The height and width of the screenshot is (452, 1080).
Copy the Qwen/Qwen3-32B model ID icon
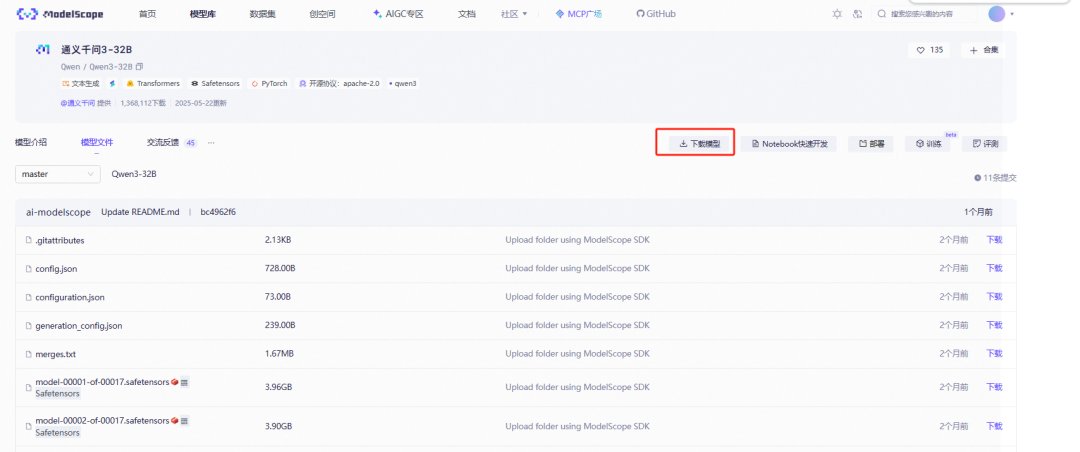(x=140, y=67)
